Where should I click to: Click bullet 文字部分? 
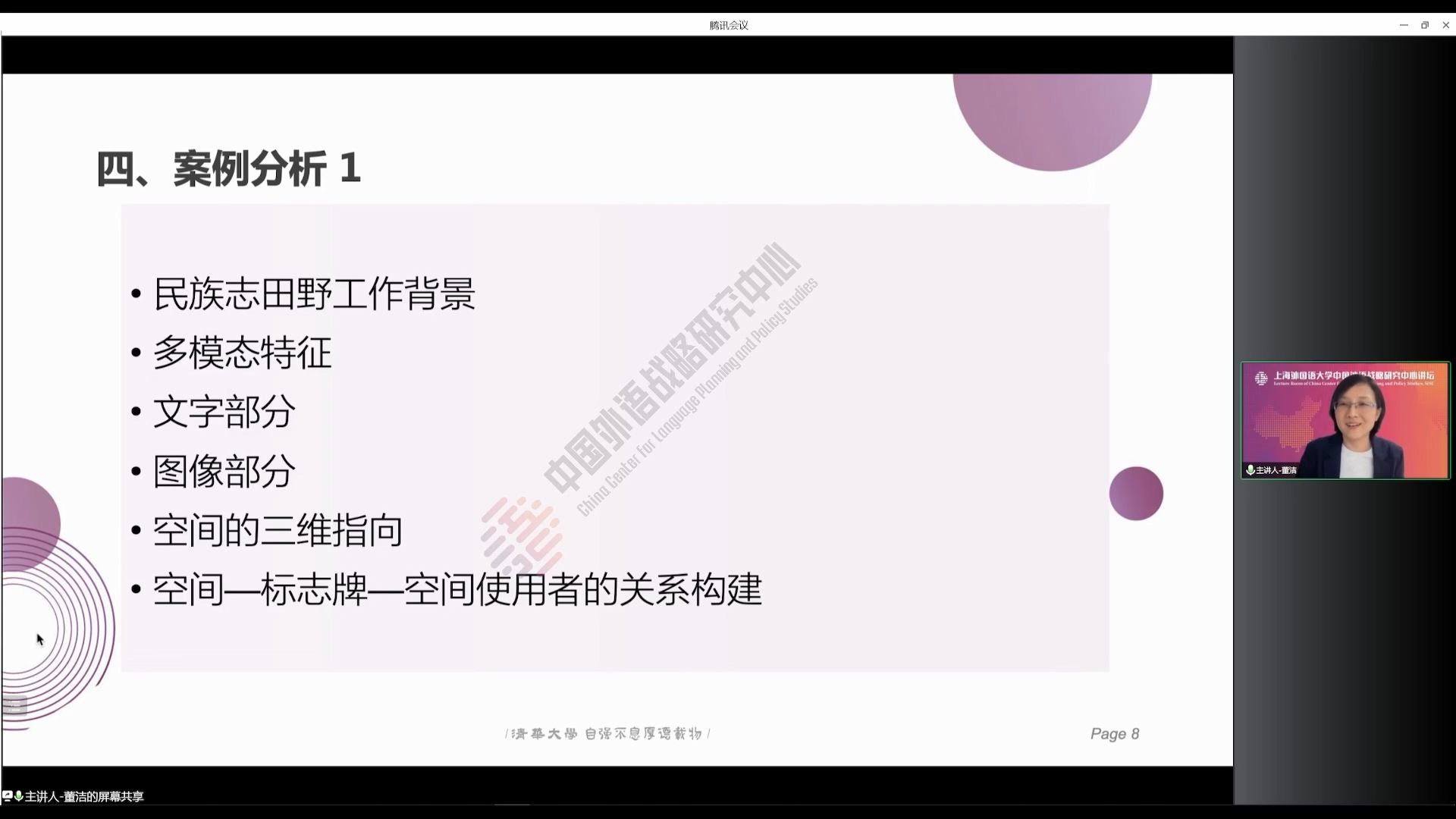[224, 412]
